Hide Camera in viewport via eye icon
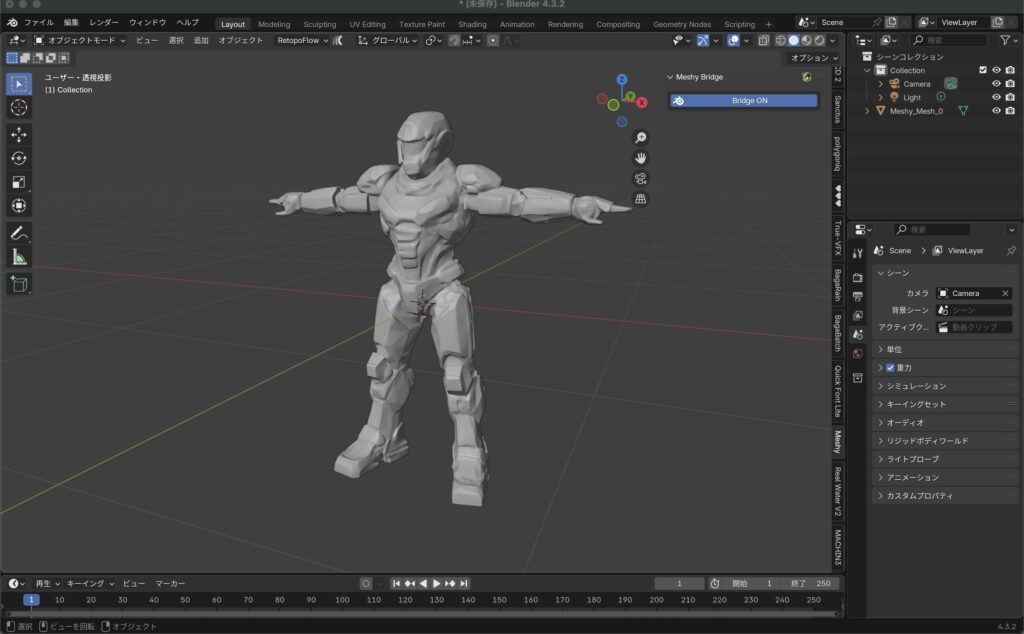 tap(996, 84)
